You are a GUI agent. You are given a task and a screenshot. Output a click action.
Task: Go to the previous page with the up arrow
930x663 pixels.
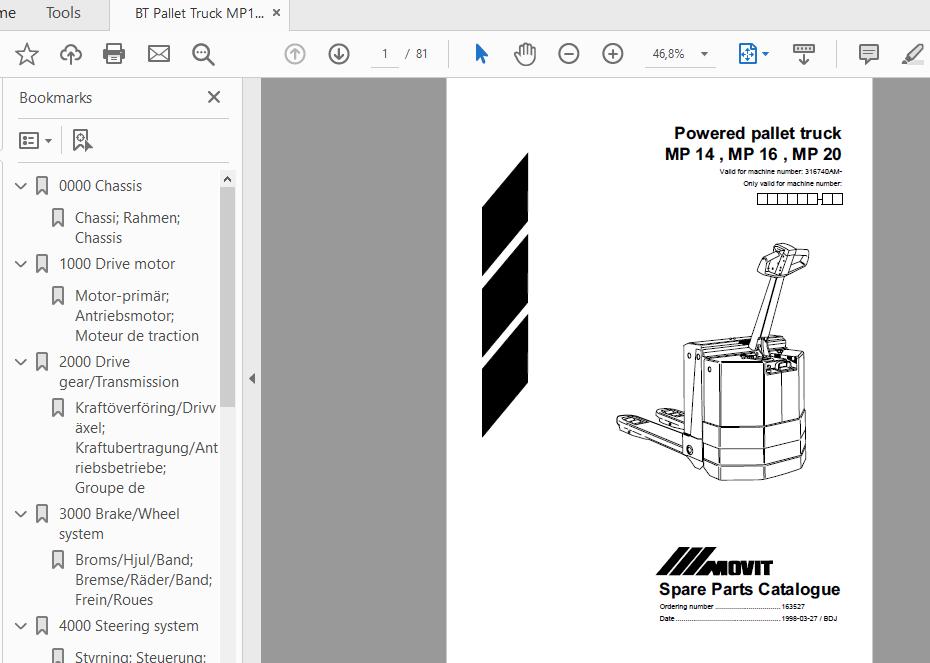(295, 54)
